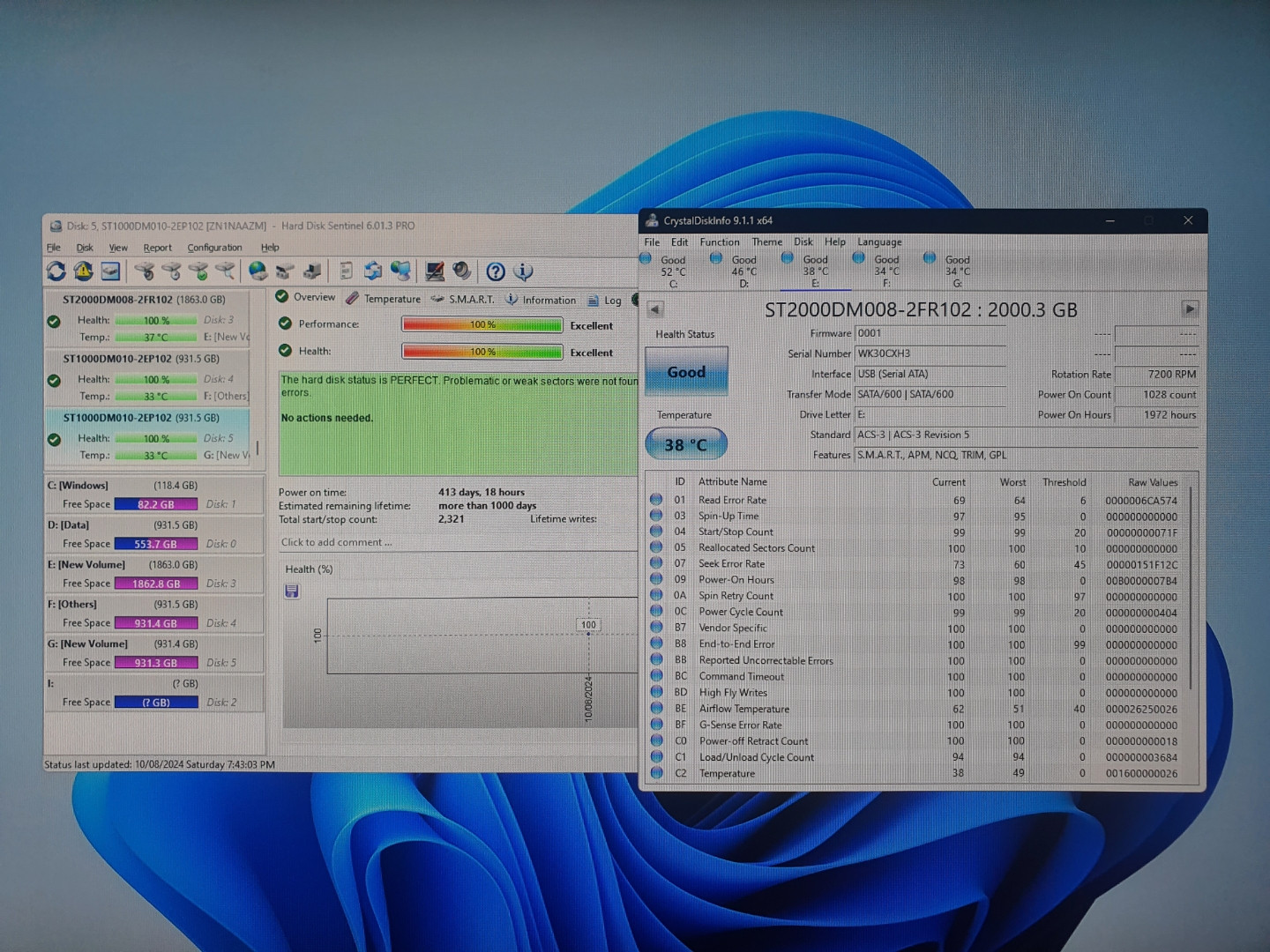This screenshot has width=1270, height=952.
Task: Click the yellow warning alert toolbar icon
Action: pyautogui.click(x=84, y=271)
